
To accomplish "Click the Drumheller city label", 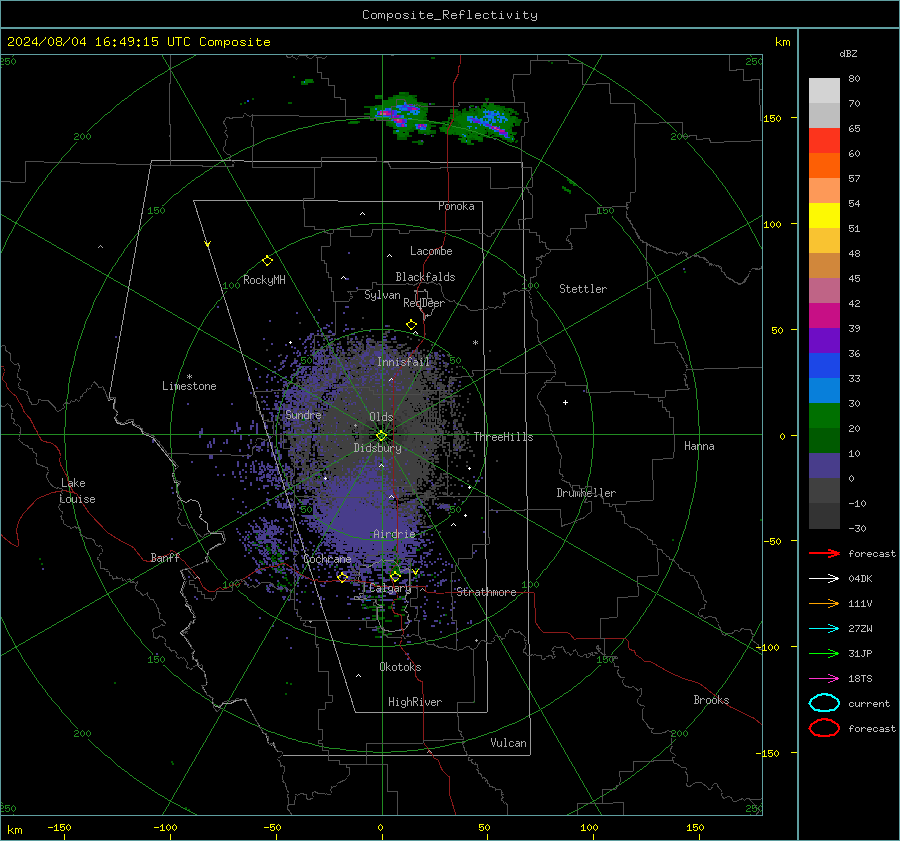I will click(586, 493).
